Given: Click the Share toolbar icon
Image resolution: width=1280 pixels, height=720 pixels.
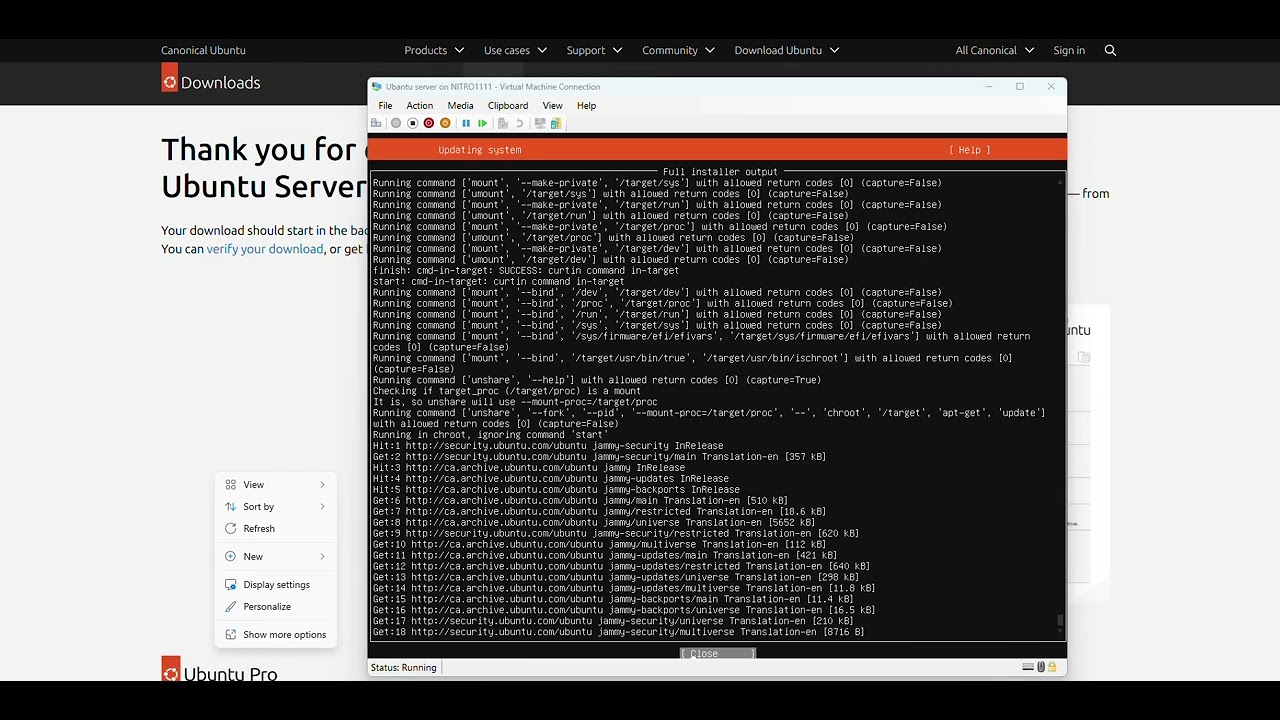Looking at the screenshot, I should pos(556,123).
